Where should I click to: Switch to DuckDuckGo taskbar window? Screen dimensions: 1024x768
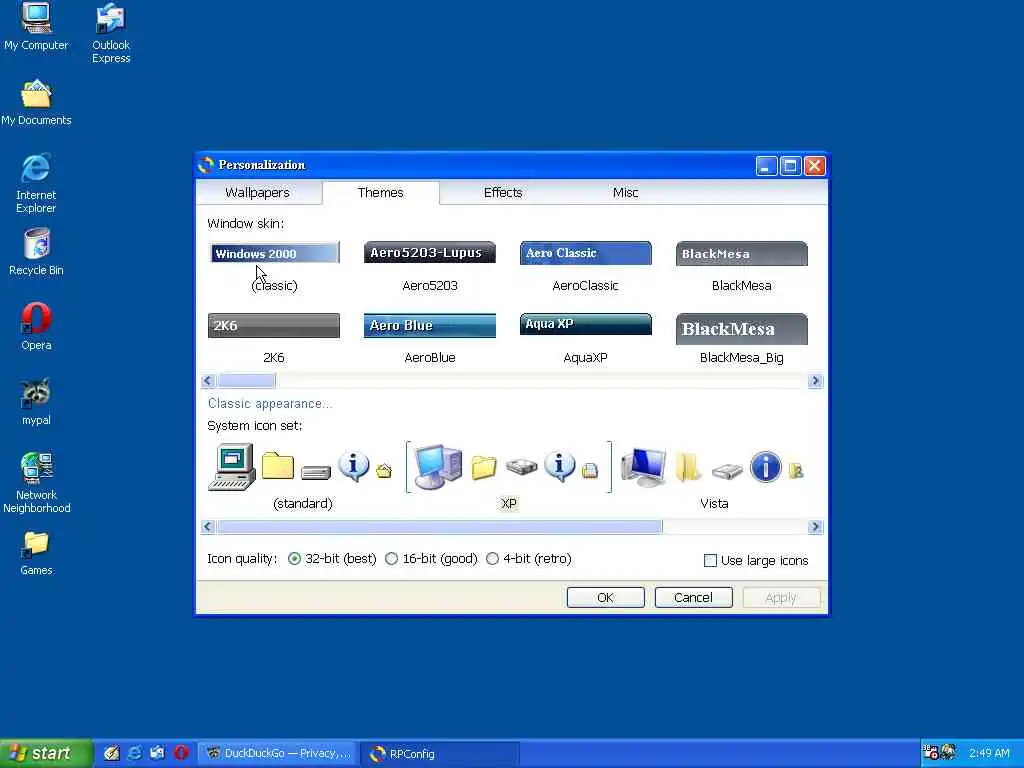click(279, 753)
